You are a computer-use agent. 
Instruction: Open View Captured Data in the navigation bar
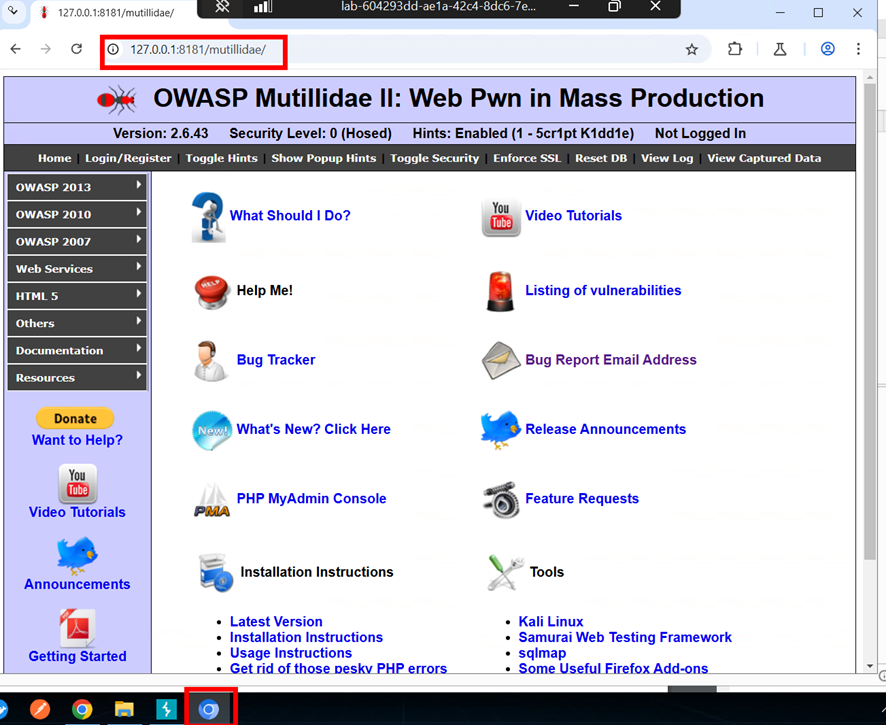coord(765,158)
